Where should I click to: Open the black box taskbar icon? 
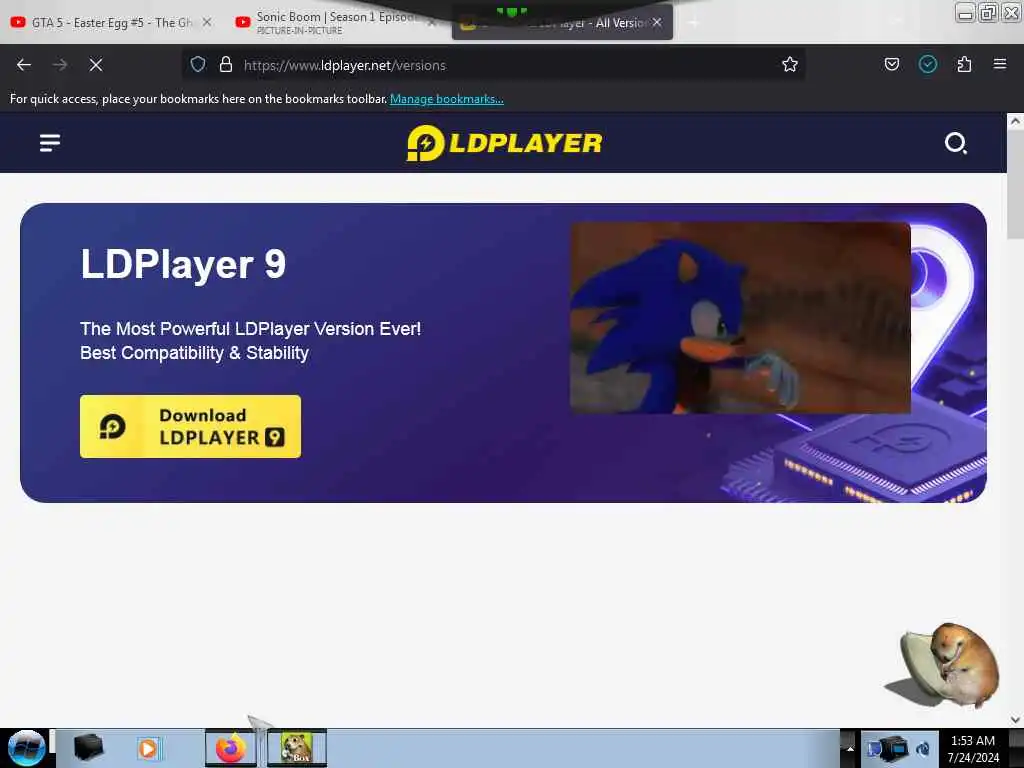[88, 748]
